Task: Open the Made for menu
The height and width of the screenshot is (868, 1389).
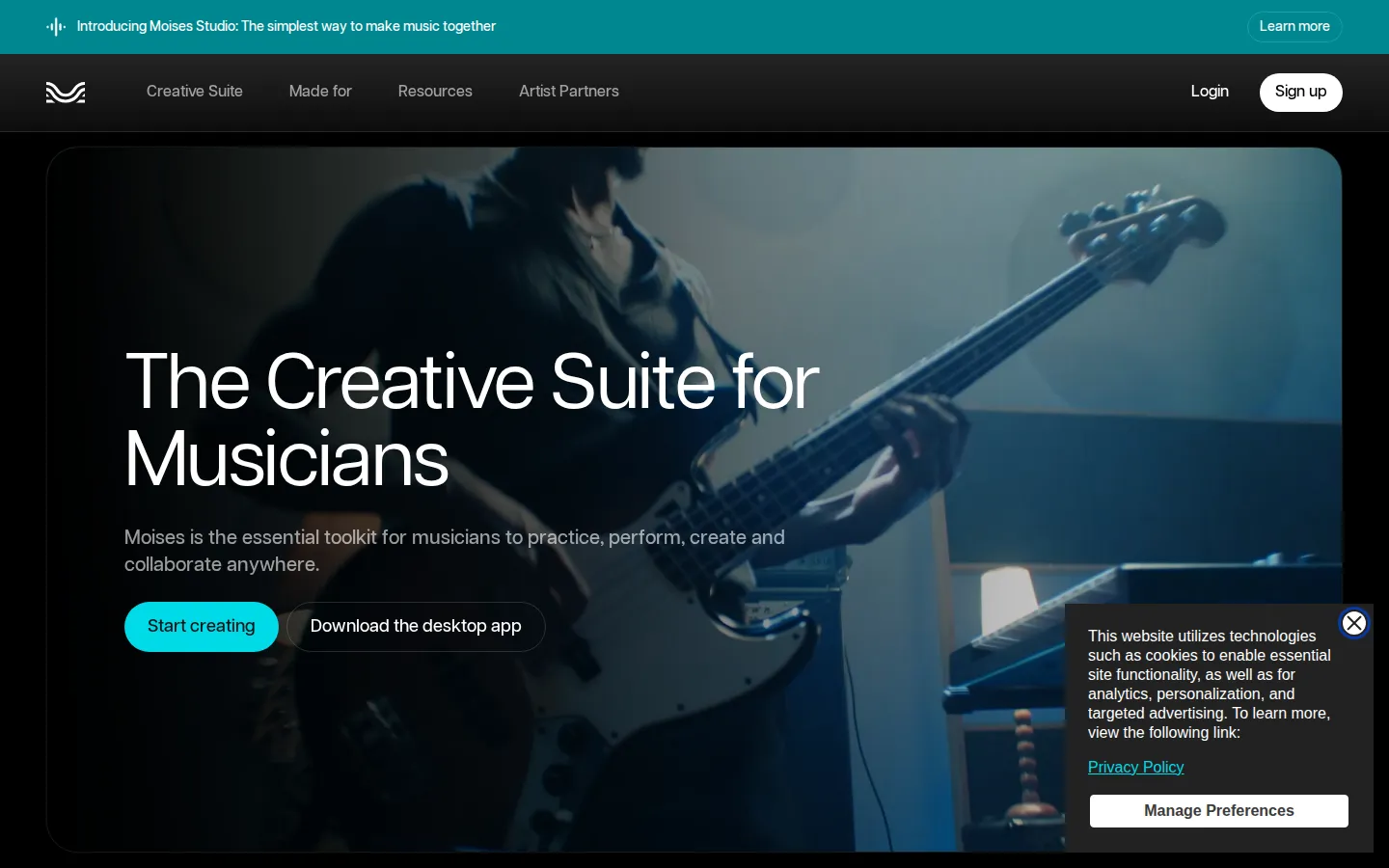Action: pos(320,92)
